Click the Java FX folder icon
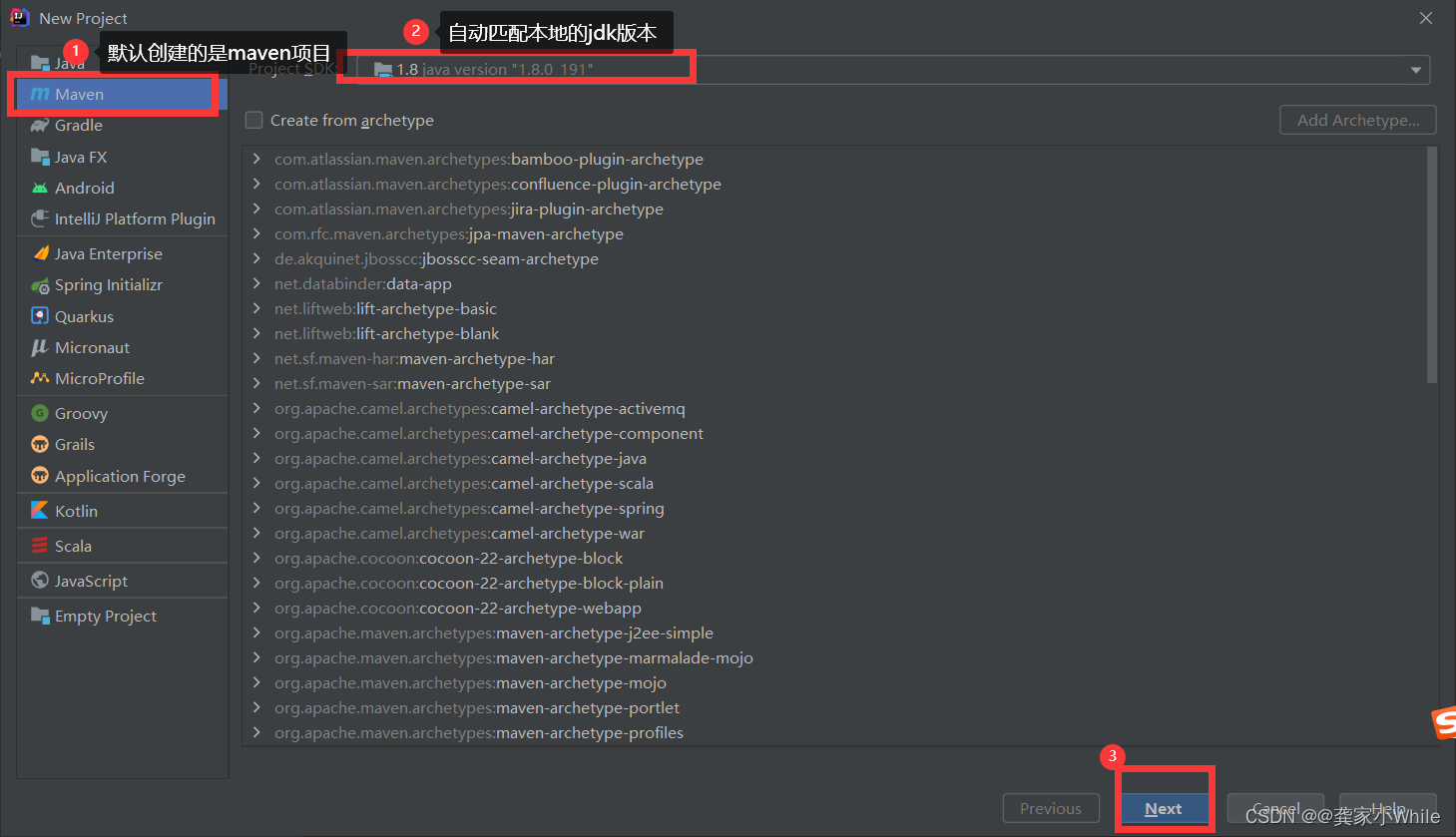The image size is (1456, 837). (40, 157)
